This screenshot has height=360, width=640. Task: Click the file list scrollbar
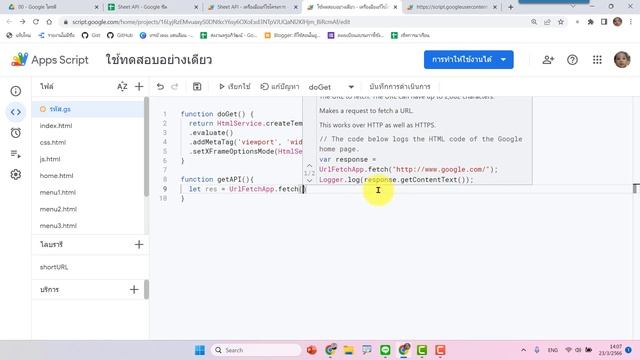(146, 147)
